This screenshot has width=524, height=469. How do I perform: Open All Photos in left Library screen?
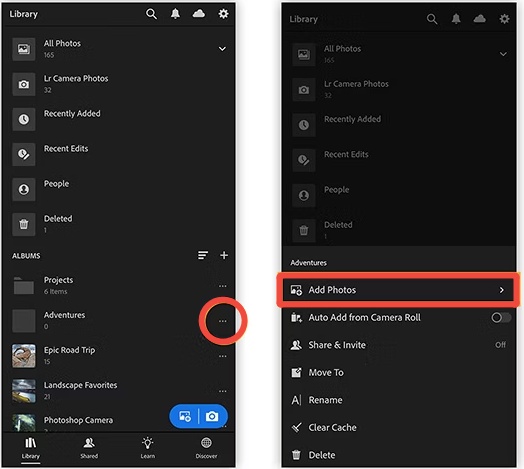tap(119, 49)
